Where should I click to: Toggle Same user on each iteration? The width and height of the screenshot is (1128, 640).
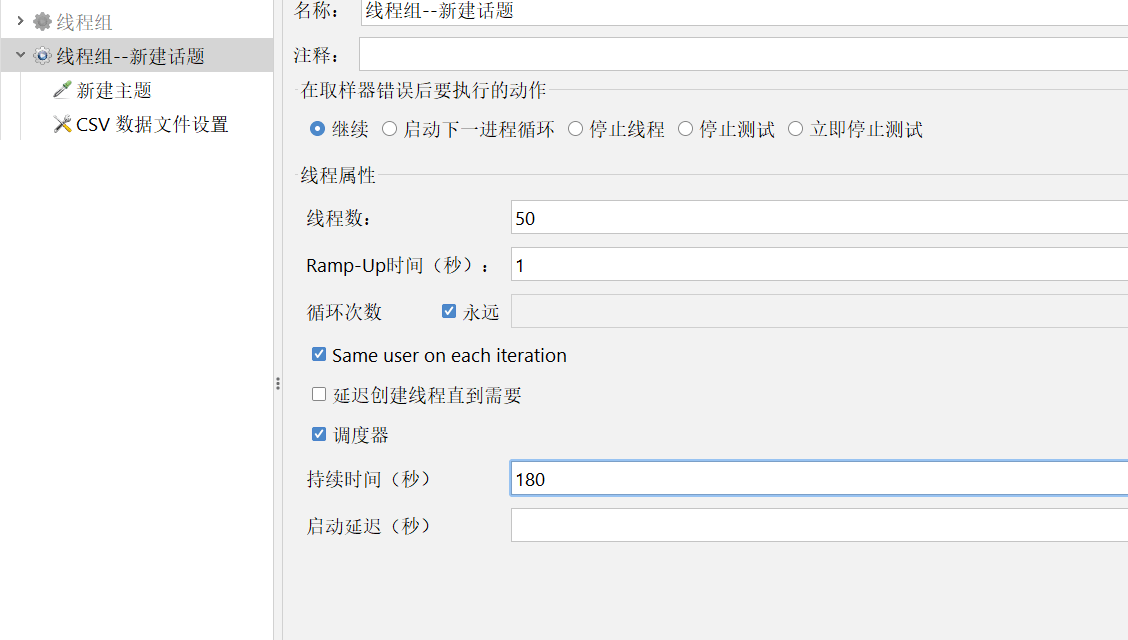(319, 354)
